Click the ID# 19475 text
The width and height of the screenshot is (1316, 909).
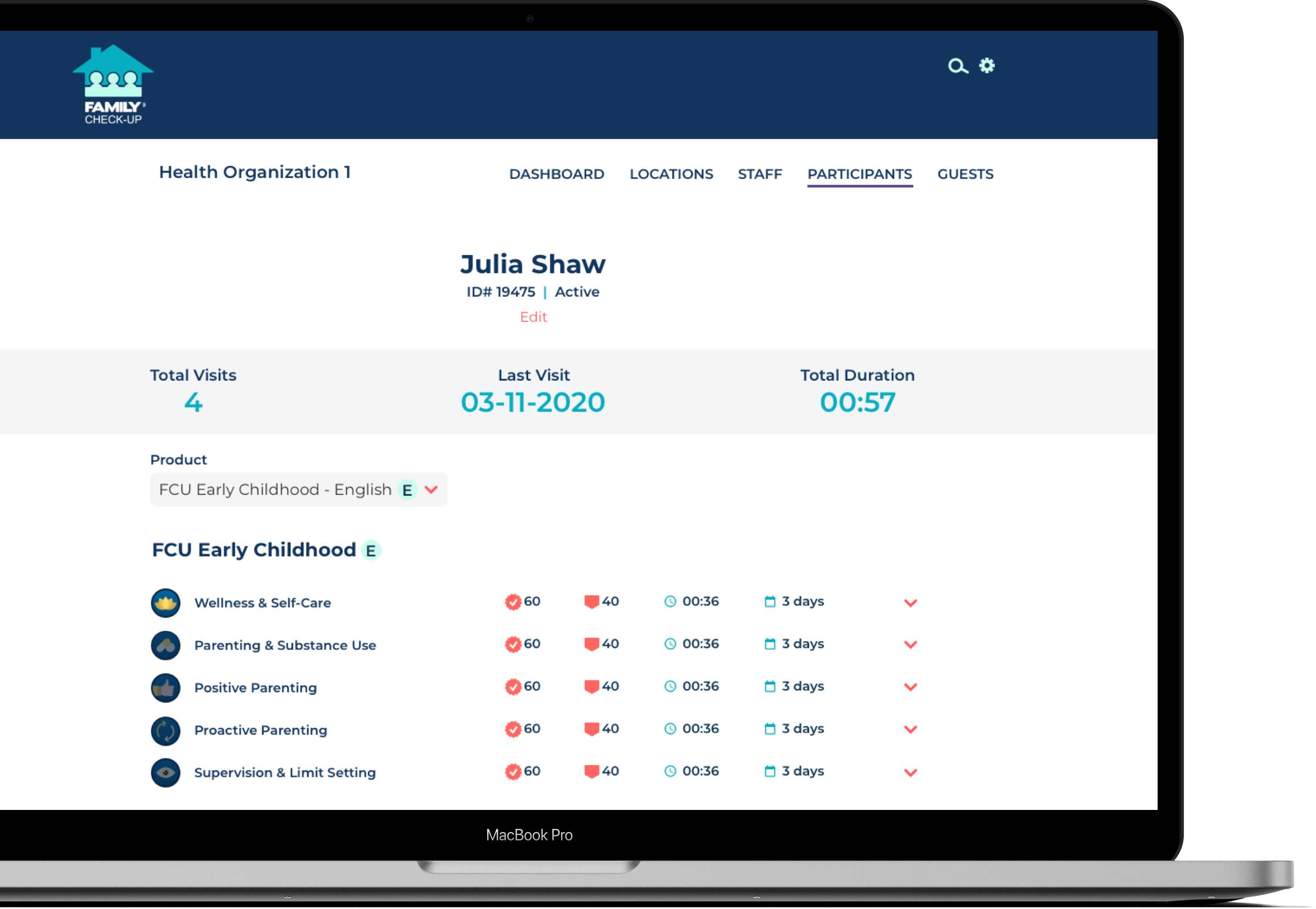(501, 292)
